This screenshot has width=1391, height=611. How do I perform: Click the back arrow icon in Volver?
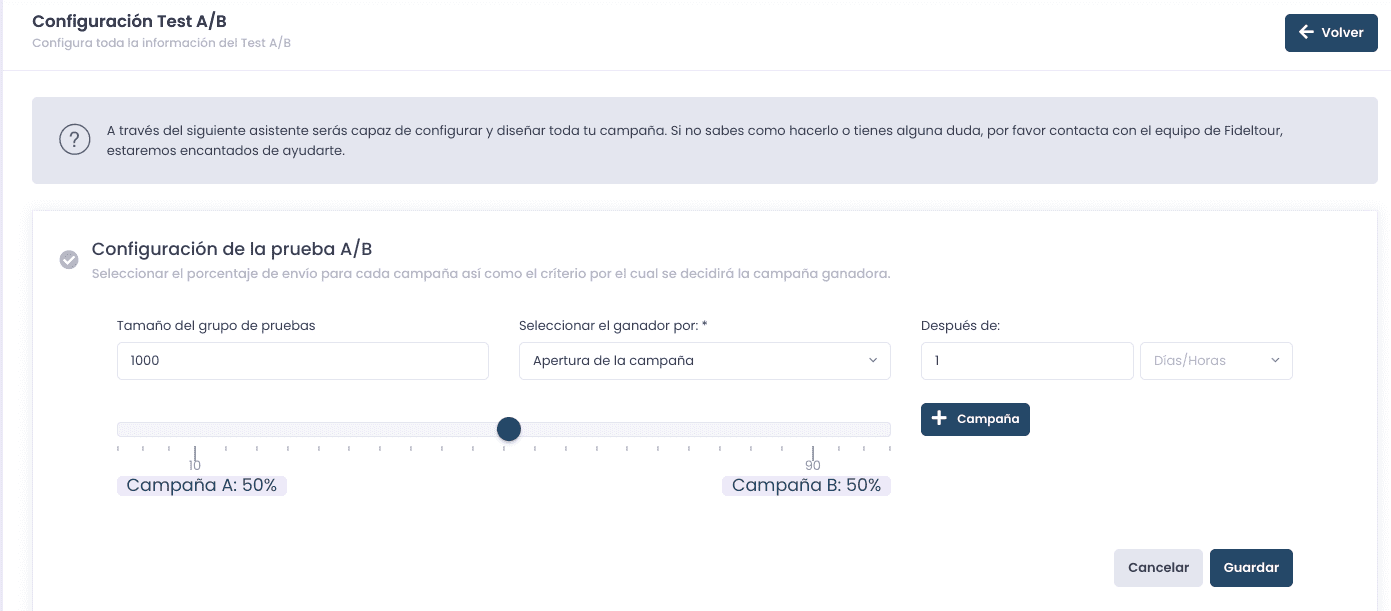tap(1306, 33)
